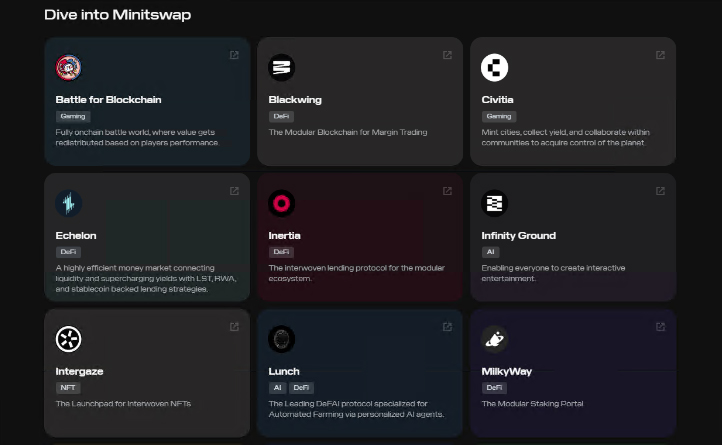722x445 pixels.
Task: Click the MilkyWay planet logo icon
Action: pos(495,339)
